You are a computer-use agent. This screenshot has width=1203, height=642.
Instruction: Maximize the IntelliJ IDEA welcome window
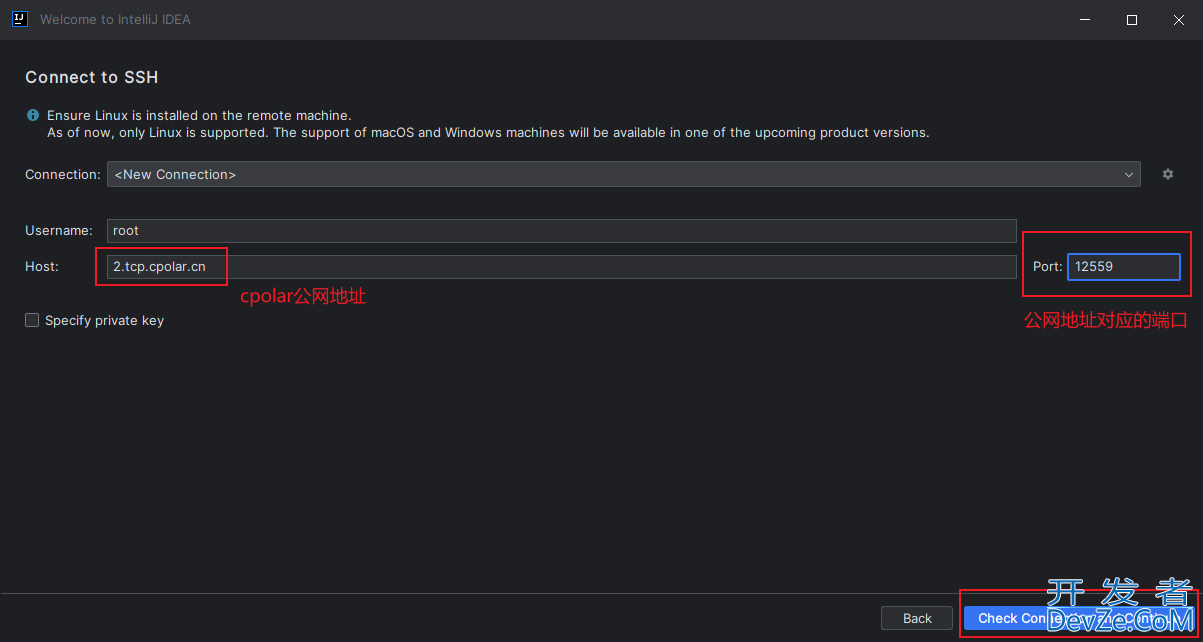coord(1132,20)
